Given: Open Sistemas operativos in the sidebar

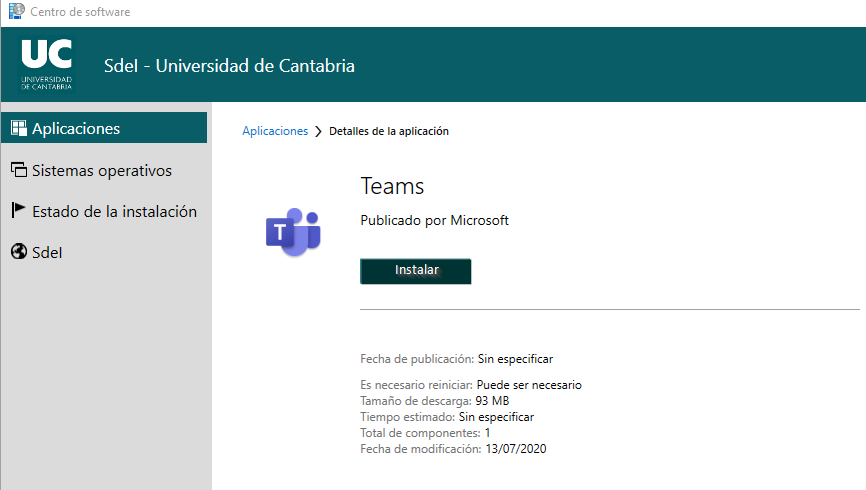Looking at the screenshot, I should [x=104, y=170].
